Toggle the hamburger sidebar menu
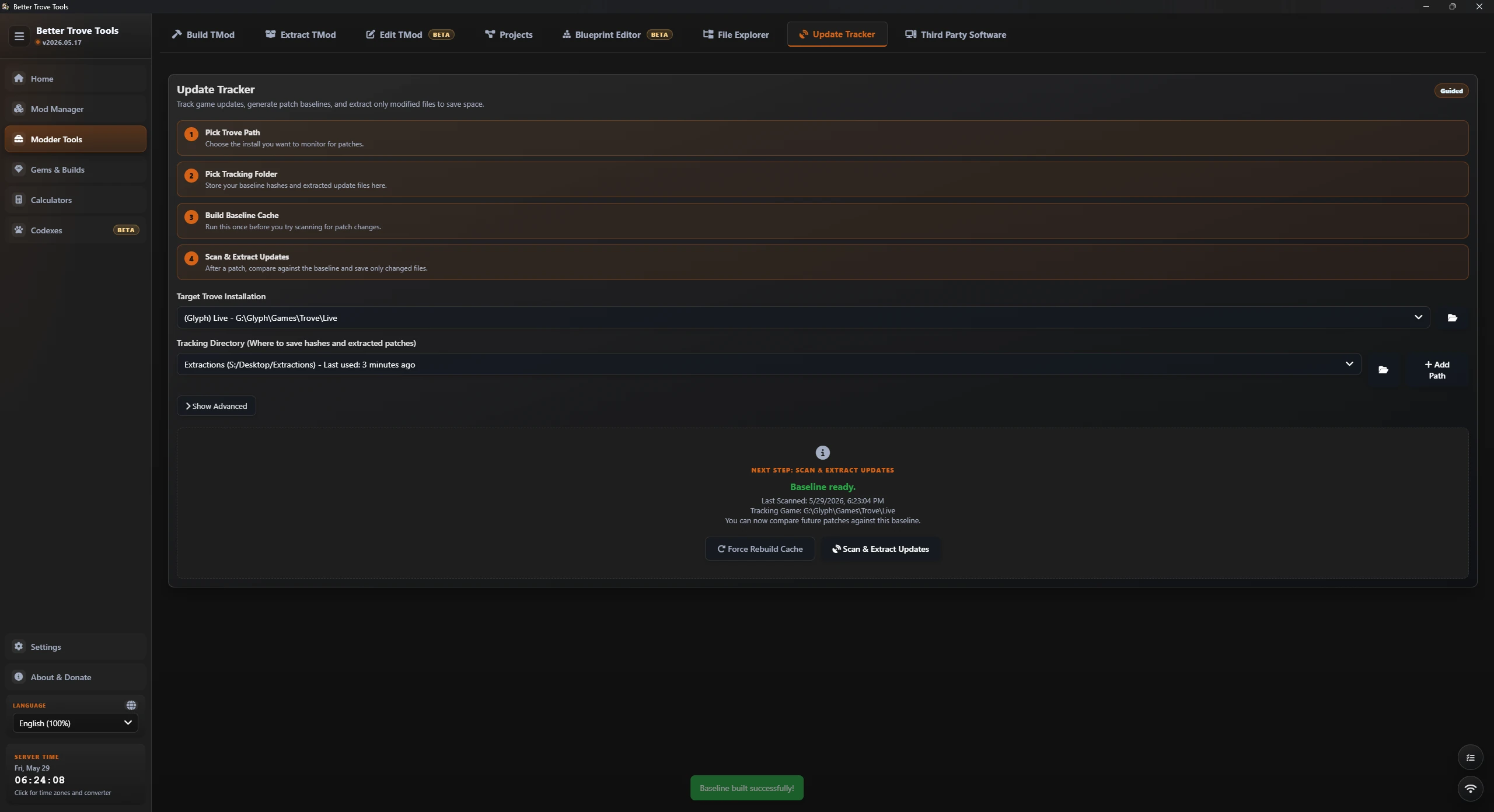 [x=19, y=36]
